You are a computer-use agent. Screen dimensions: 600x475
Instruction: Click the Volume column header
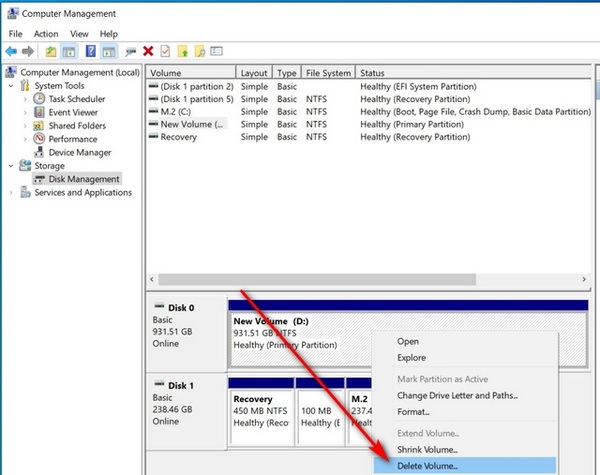tap(191, 73)
